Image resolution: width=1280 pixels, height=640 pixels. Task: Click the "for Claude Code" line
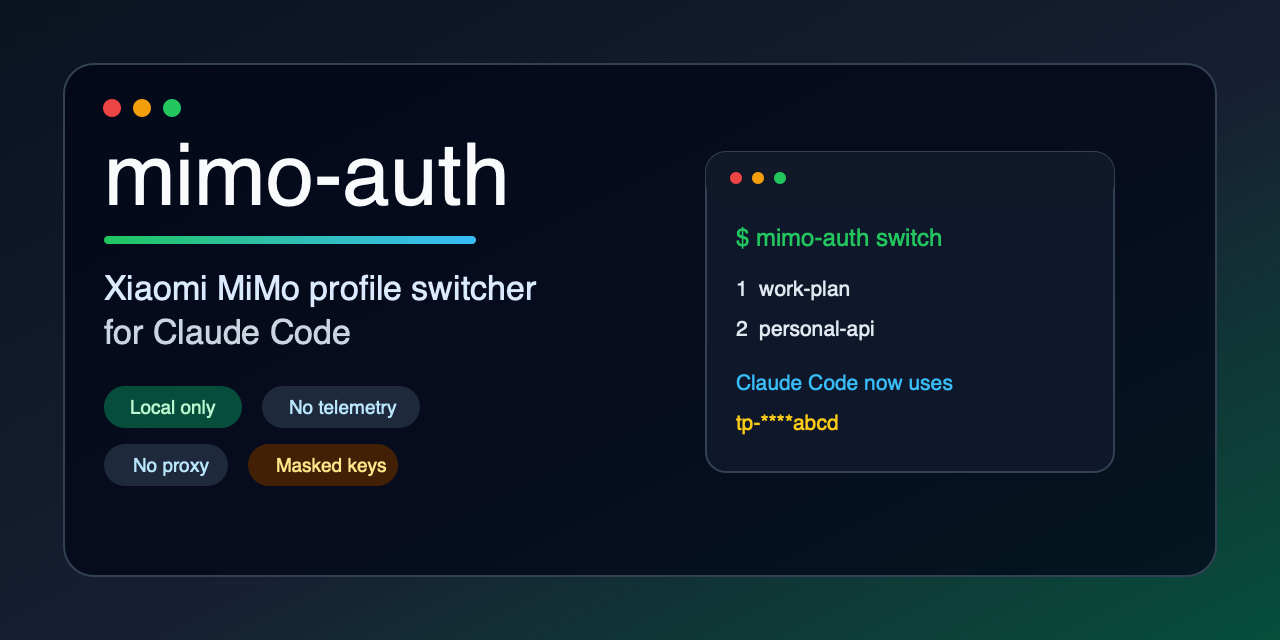click(227, 332)
